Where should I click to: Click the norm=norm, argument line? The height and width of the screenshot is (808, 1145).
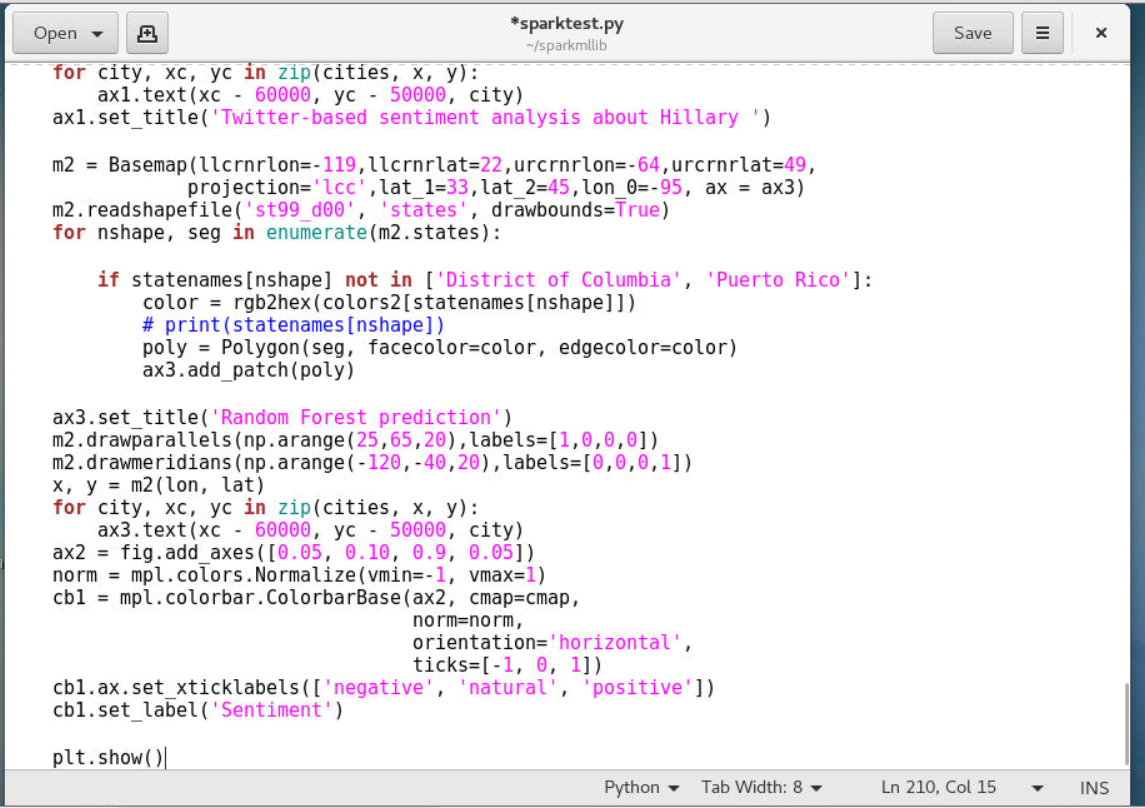468,620
